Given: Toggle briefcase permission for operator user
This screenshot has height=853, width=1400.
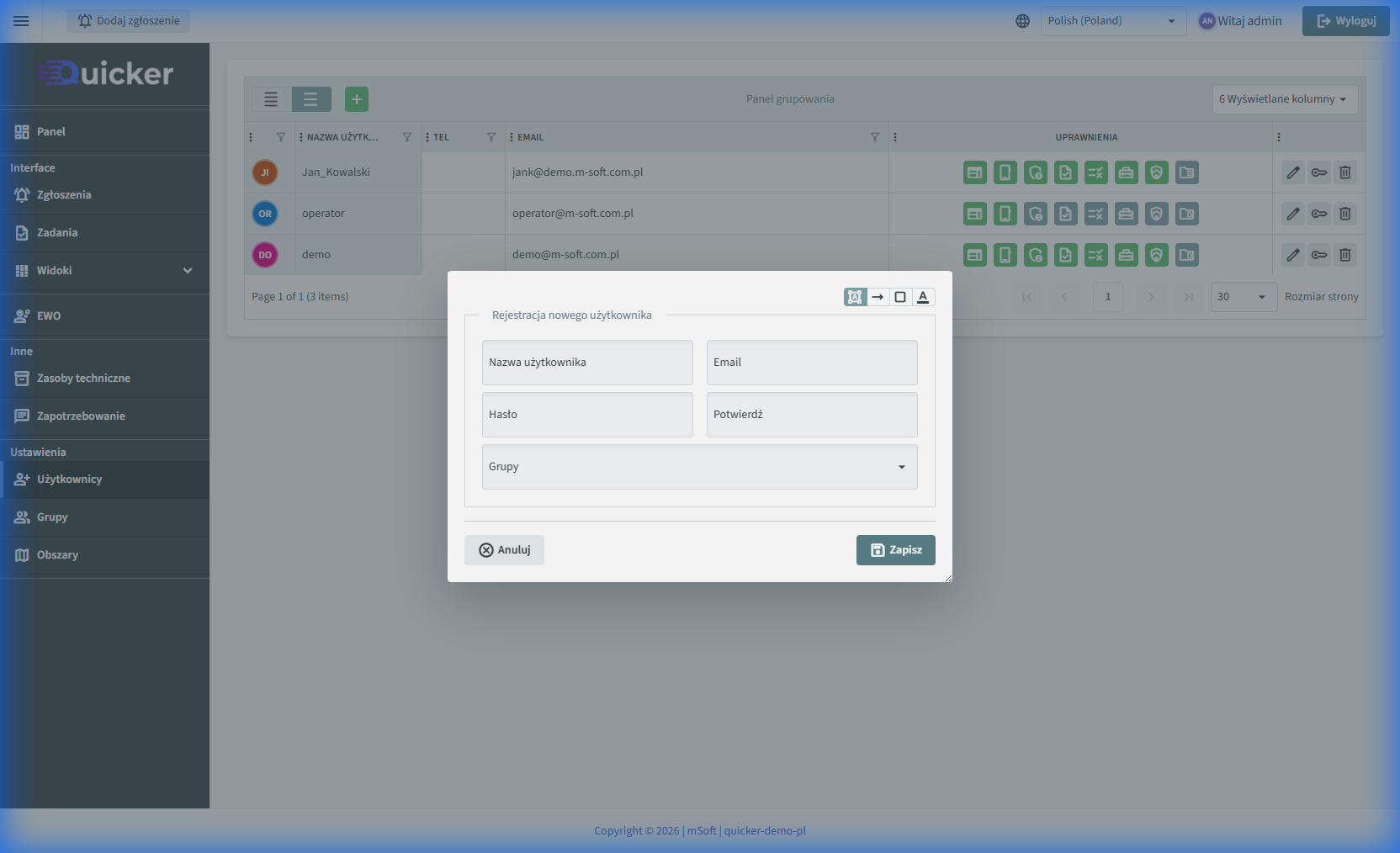Looking at the screenshot, I should [1126, 214].
